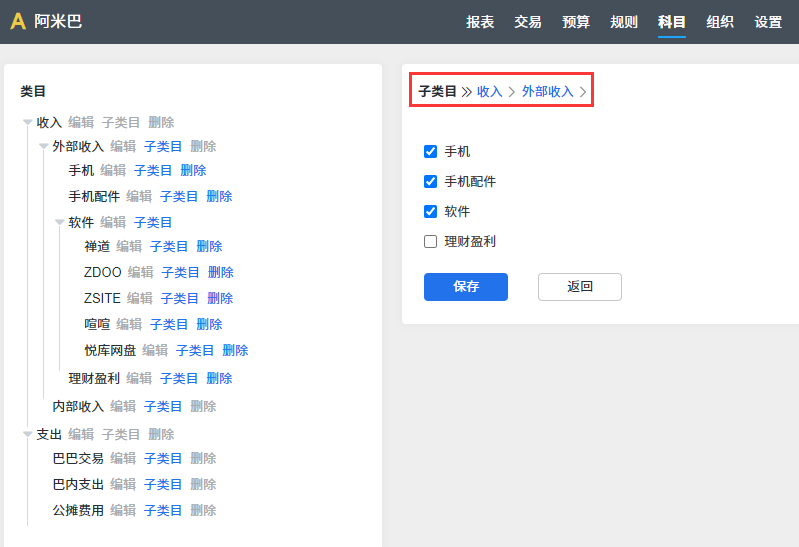Open the 预算 menu
This screenshot has height=547, width=799.
(576, 22)
